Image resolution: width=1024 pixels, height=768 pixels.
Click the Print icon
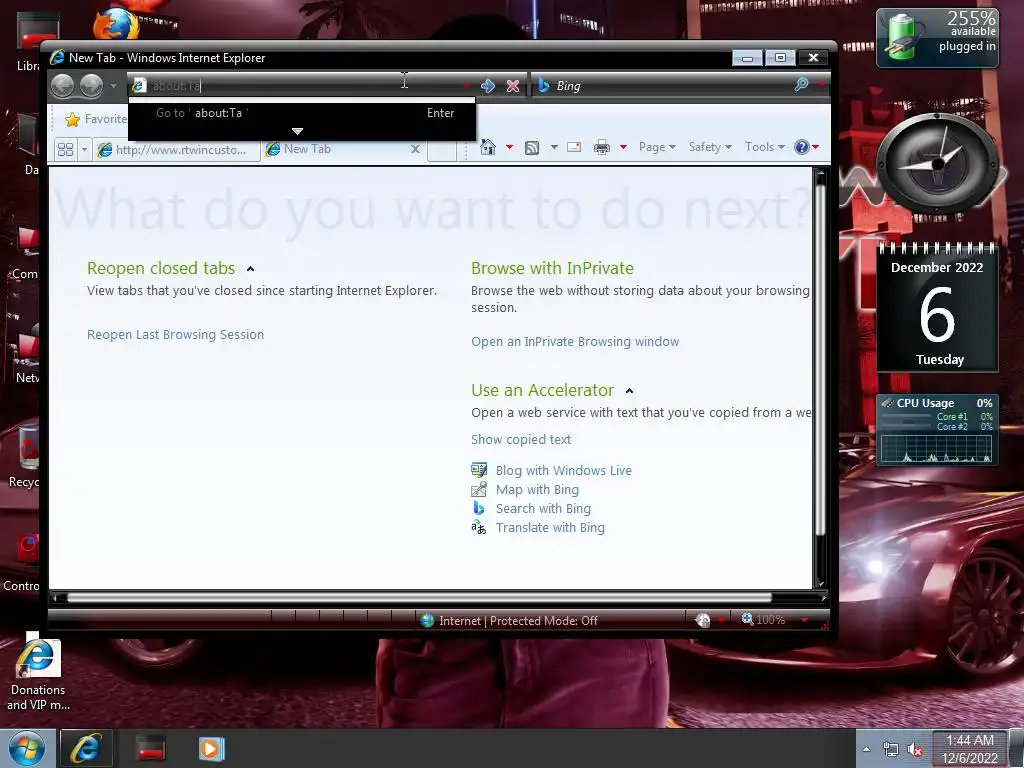point(601,148)
